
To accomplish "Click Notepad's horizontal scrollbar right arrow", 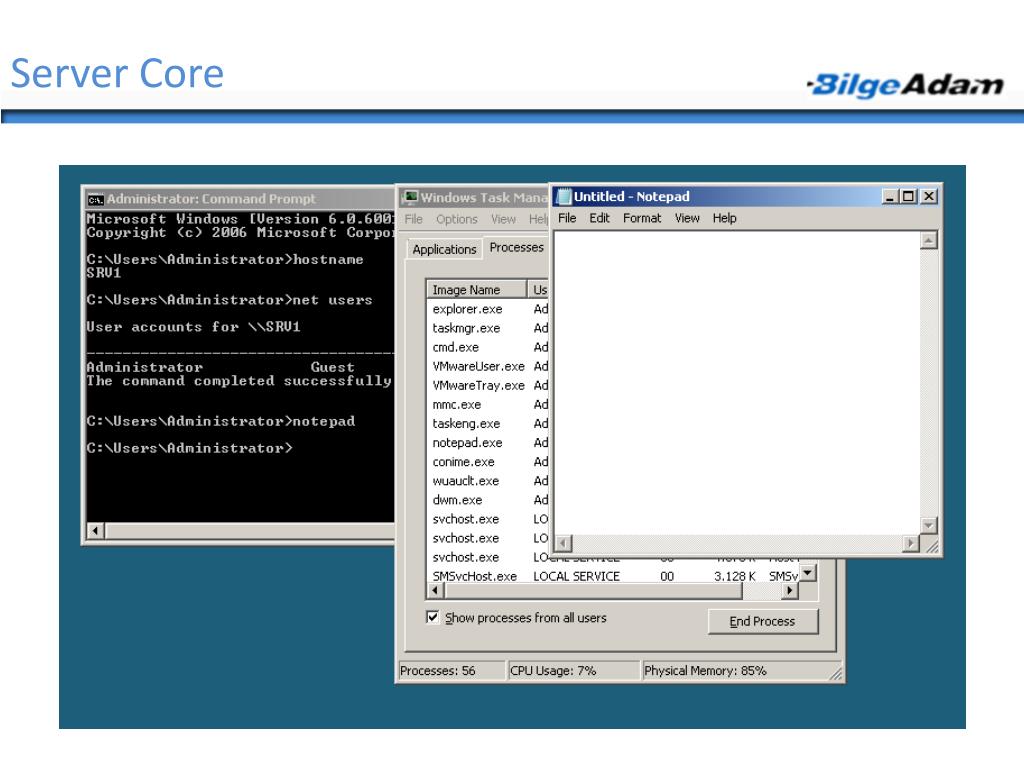I will click(911, 543).
